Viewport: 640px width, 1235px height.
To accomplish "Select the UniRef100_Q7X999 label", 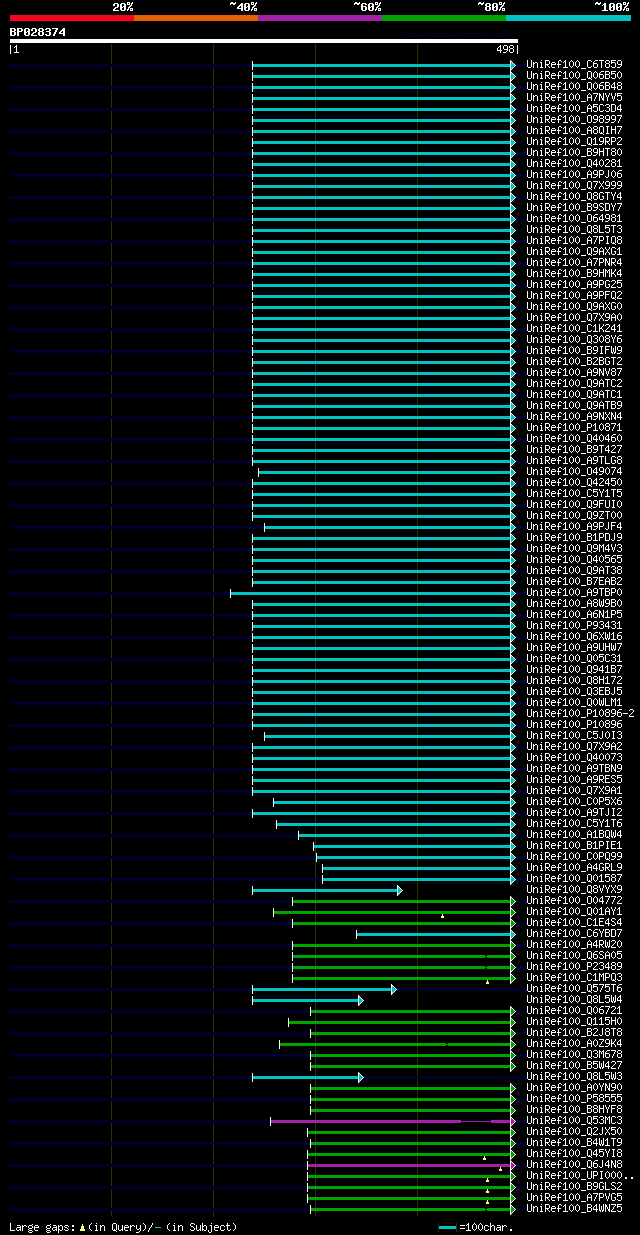I will [x=574, y=185].
